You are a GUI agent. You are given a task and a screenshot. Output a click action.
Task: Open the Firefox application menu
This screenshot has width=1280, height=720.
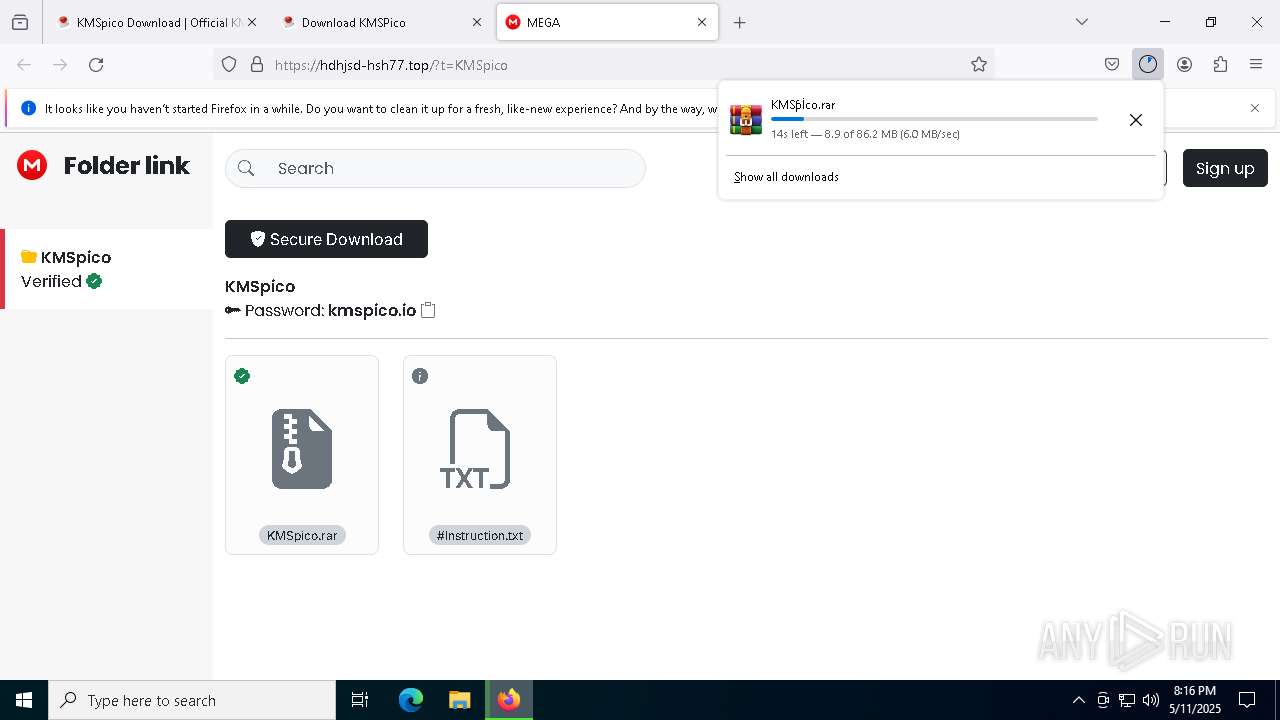click(1256, 65)
